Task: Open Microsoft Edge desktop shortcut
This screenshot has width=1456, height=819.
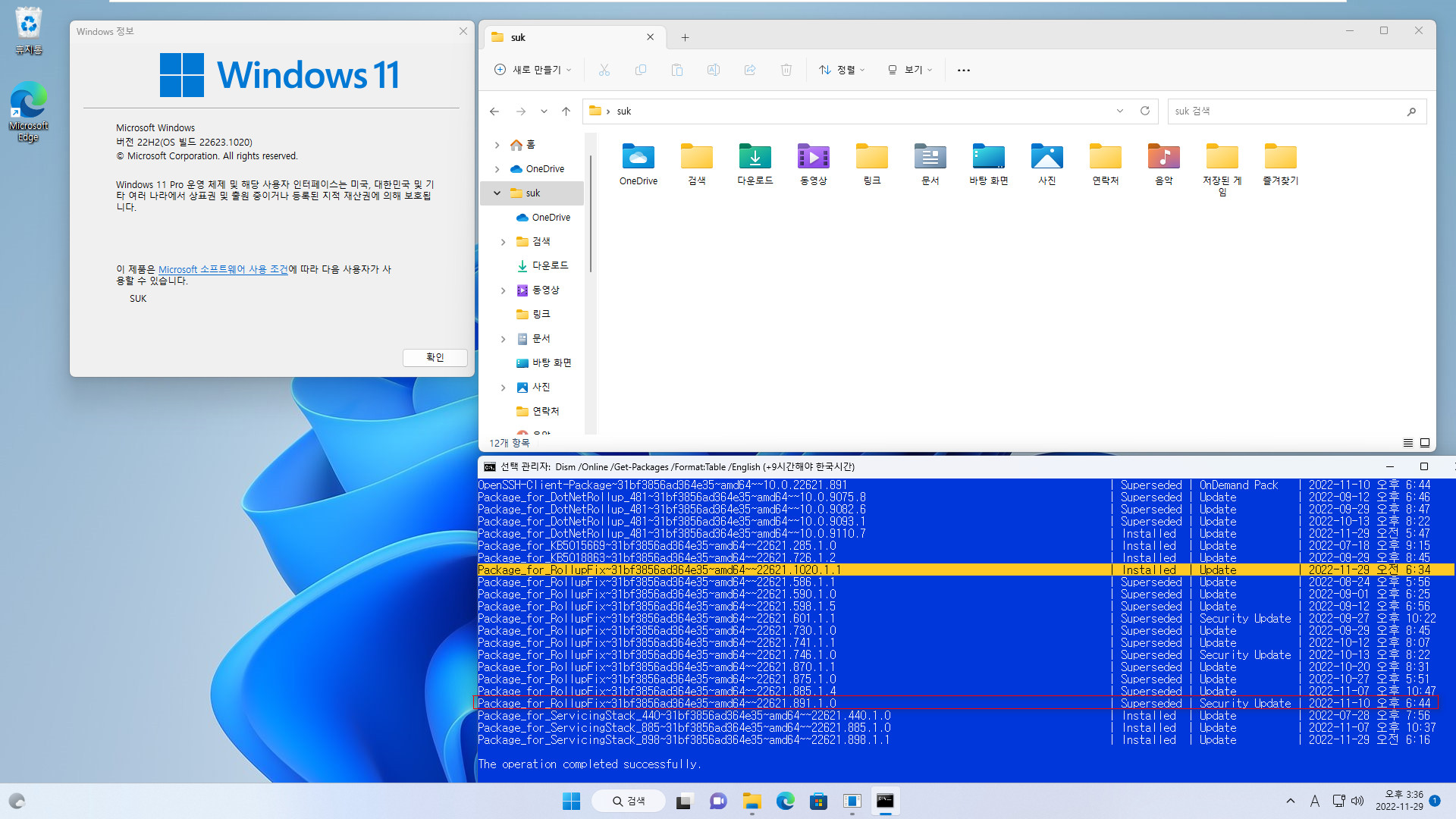Action: 28,112
